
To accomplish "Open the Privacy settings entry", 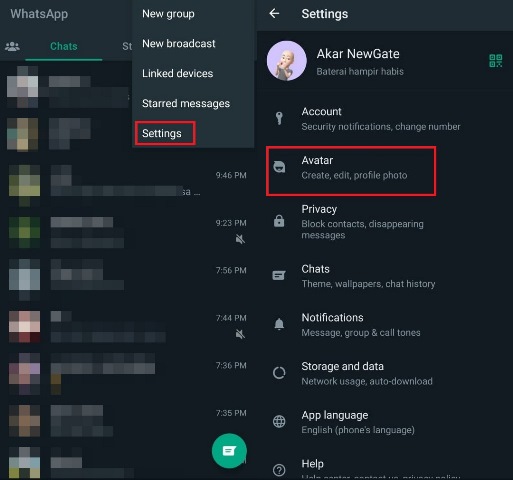I will point(385,221).
